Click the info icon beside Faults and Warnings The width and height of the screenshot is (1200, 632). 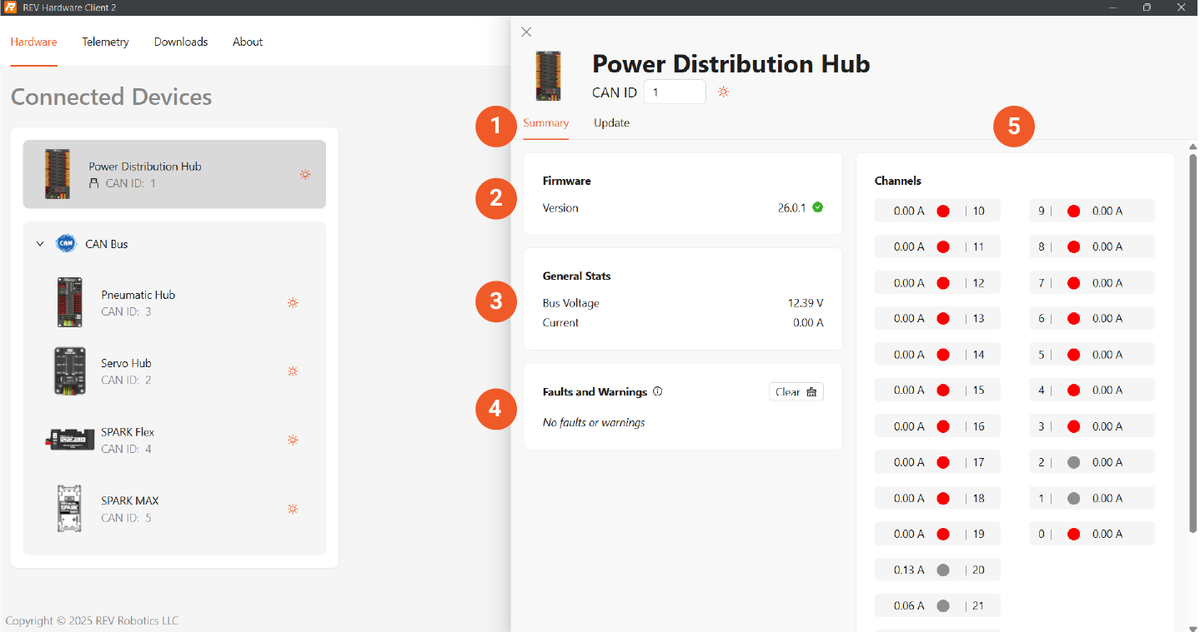[658, 392]
